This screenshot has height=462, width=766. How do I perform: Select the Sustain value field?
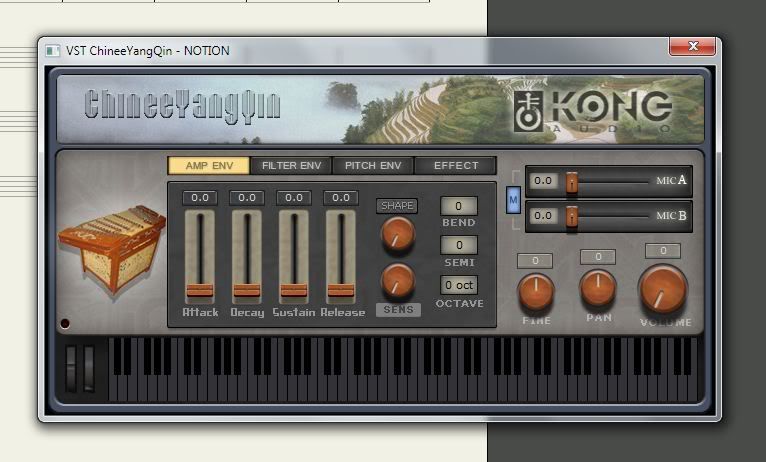294,198
